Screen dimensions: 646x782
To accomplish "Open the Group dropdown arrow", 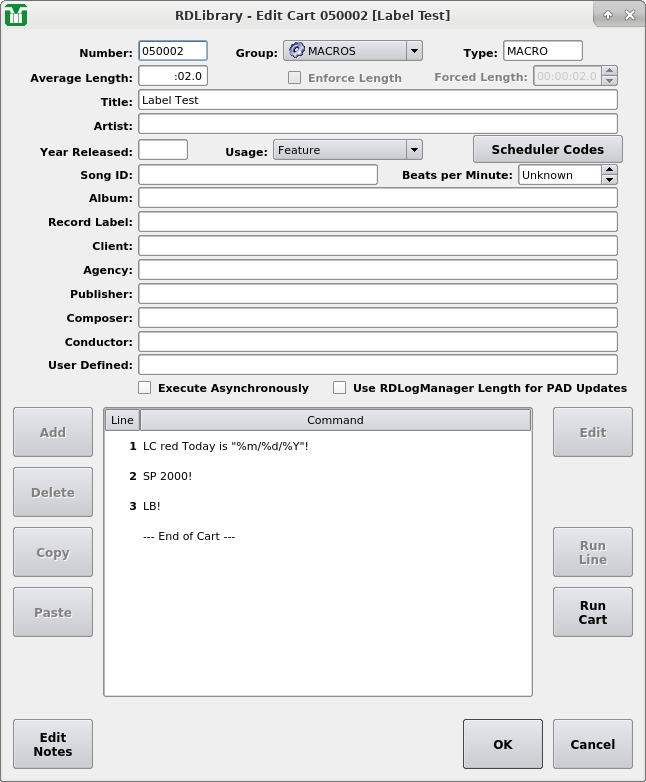I will (x=414, y=51).
